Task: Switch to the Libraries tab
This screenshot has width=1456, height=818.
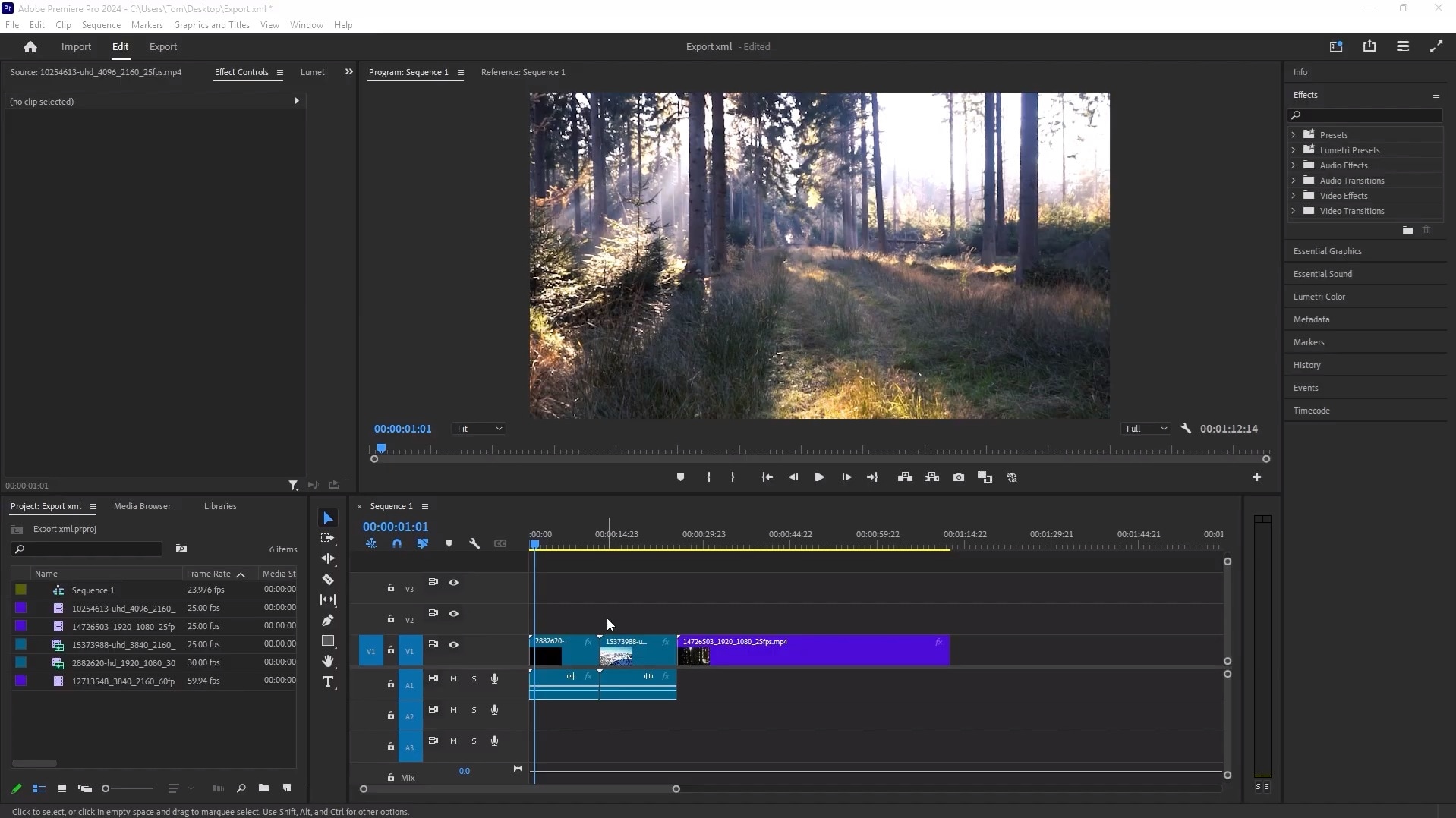Action: (220, 506)
